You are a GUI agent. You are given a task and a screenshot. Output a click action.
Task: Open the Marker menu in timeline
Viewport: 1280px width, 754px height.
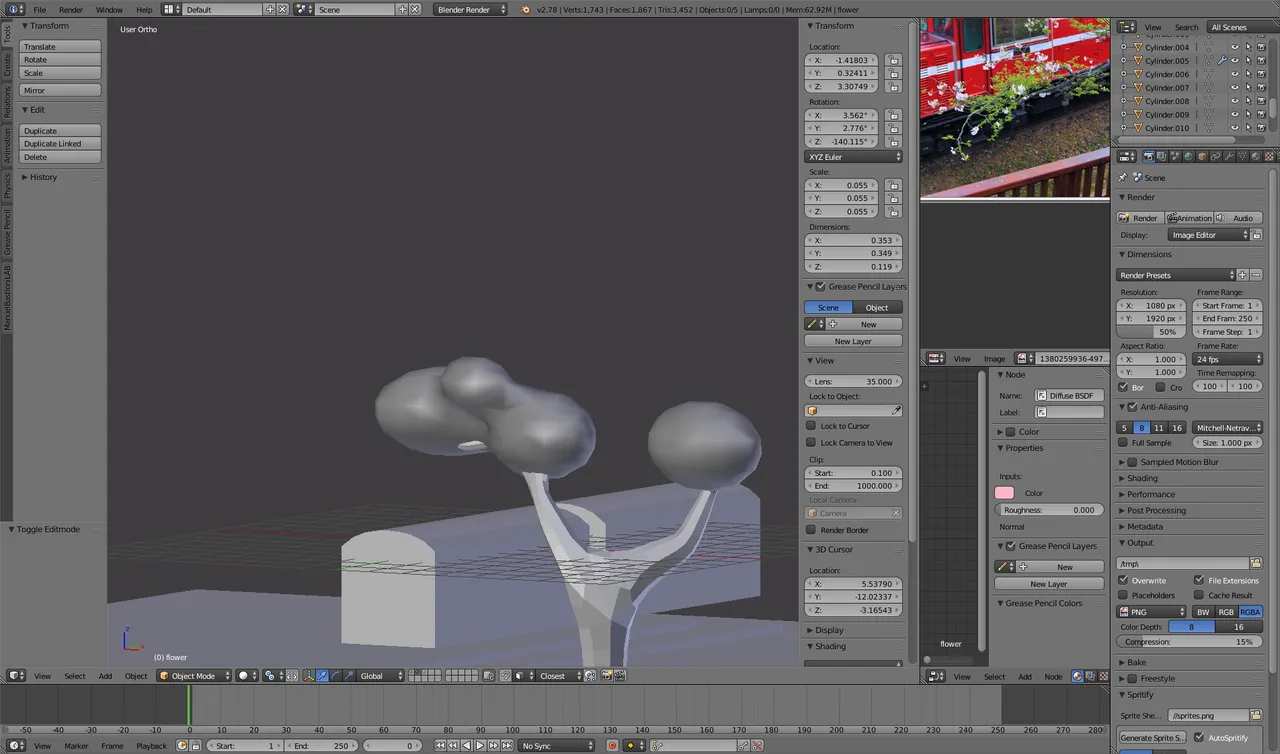[x=76, y=746]
